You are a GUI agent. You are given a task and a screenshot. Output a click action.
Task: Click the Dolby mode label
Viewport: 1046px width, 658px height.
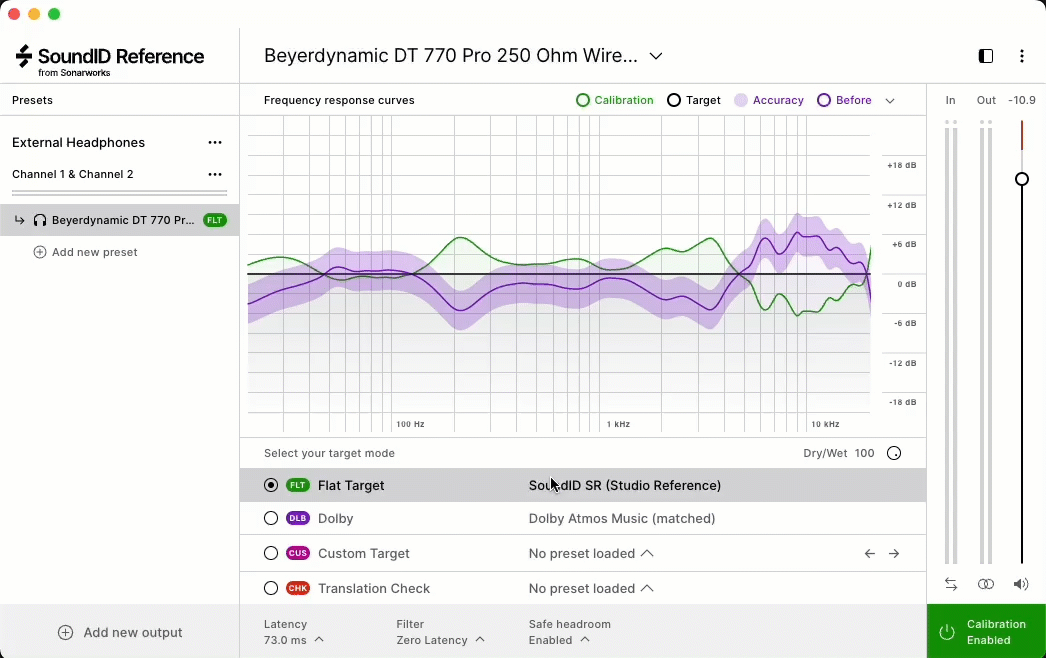click(x=336, y=518)
